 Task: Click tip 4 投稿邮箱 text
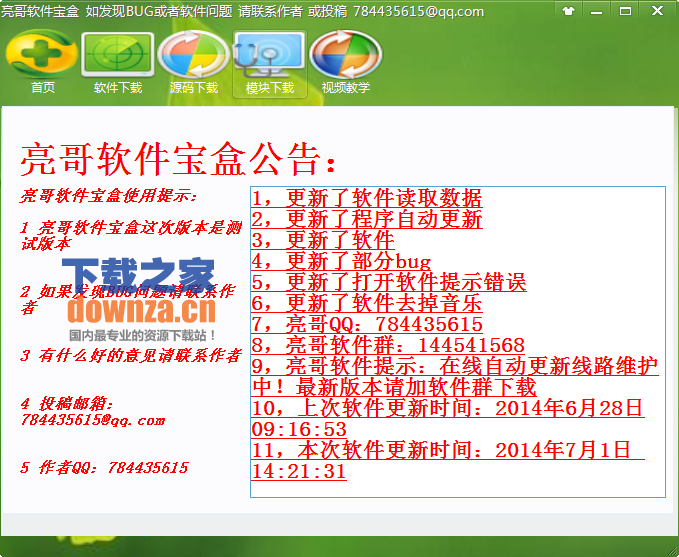coord(92,412)
